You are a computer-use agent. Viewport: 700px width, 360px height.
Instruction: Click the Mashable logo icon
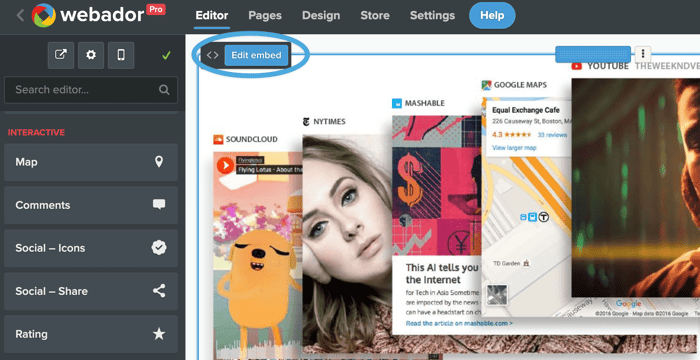coord(396,103)
